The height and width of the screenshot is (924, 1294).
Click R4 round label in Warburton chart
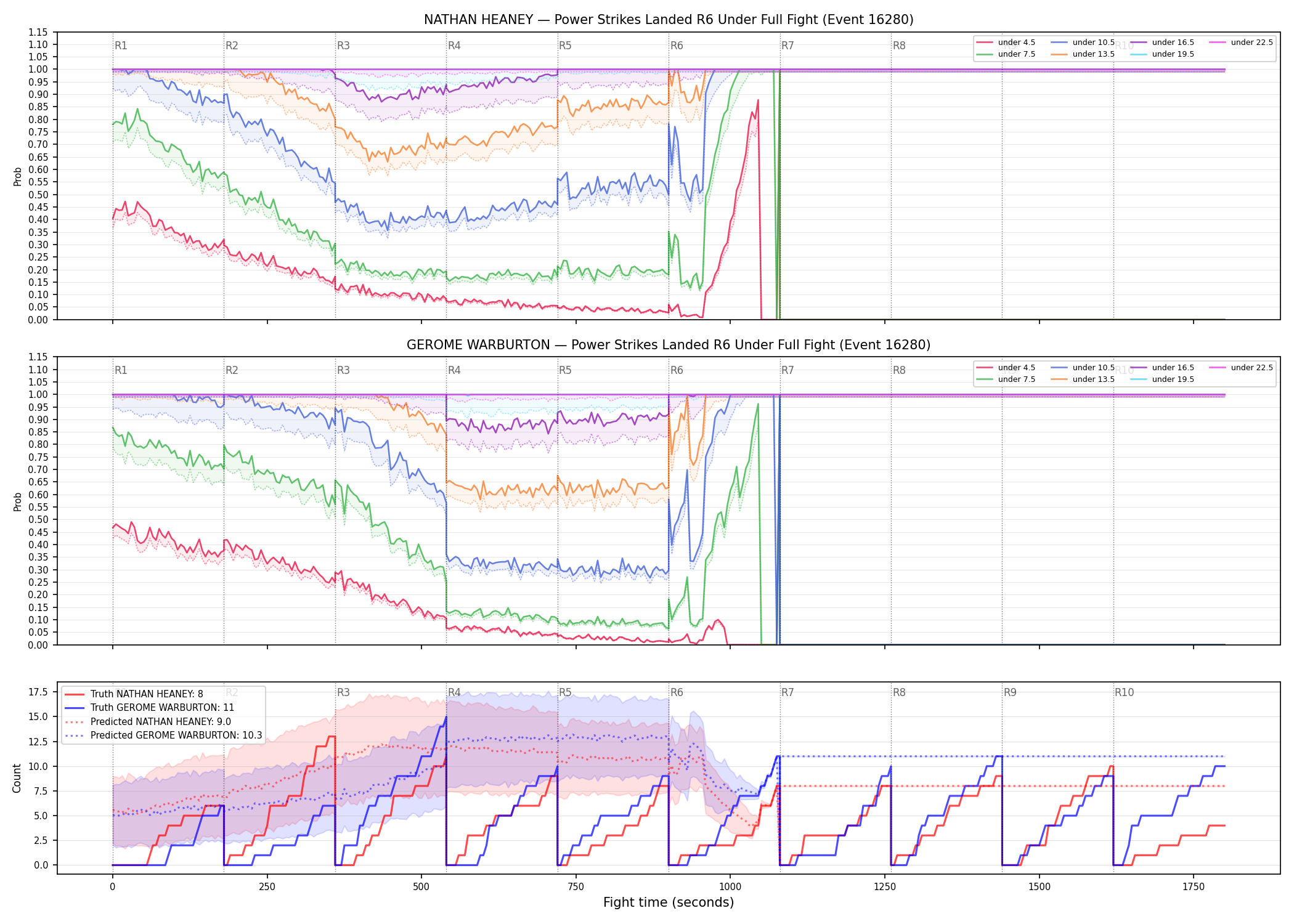point(454,370)
